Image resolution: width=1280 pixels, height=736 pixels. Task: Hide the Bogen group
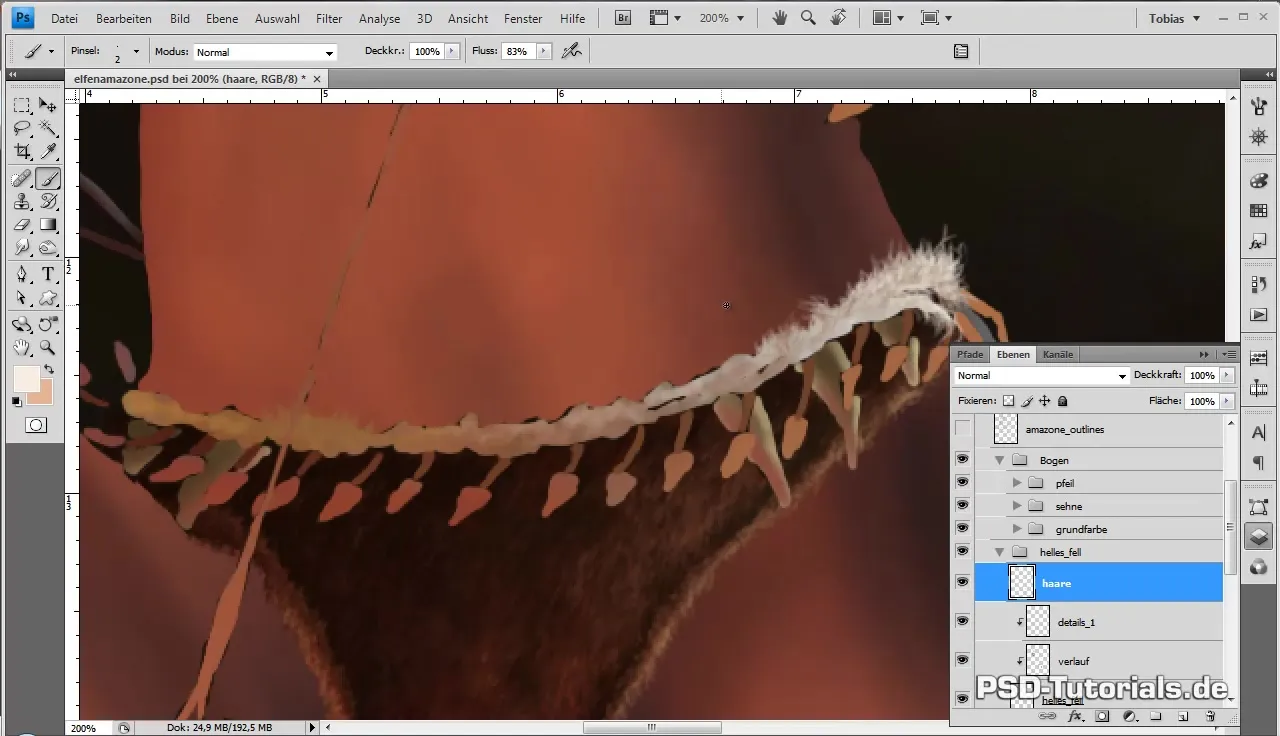[x=963, y=460]
